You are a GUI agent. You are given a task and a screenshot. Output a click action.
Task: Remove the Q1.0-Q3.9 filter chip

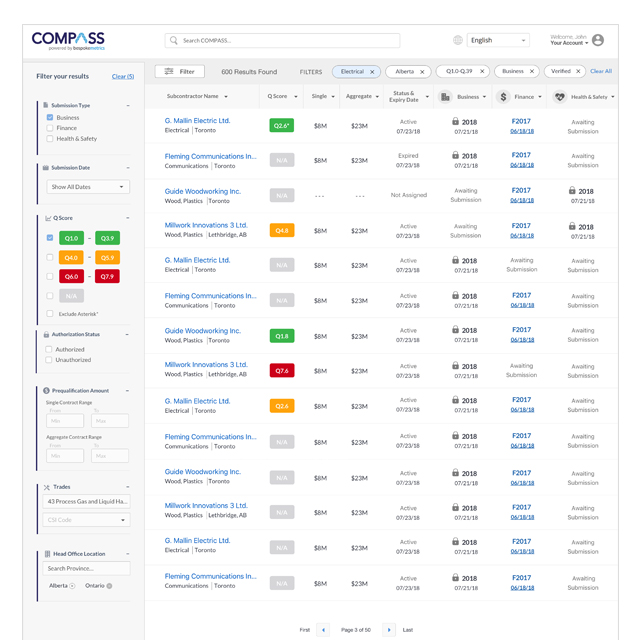click(x=482, y=71)
